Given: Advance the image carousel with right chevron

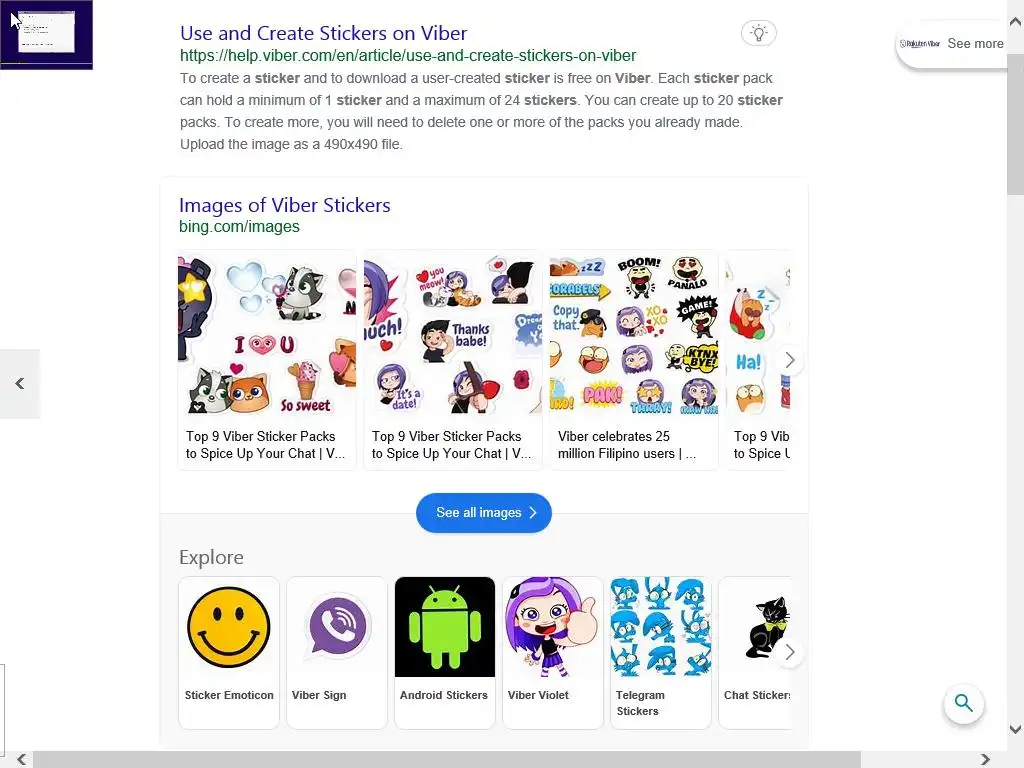Looking at the screenshot, I should 790,360.
